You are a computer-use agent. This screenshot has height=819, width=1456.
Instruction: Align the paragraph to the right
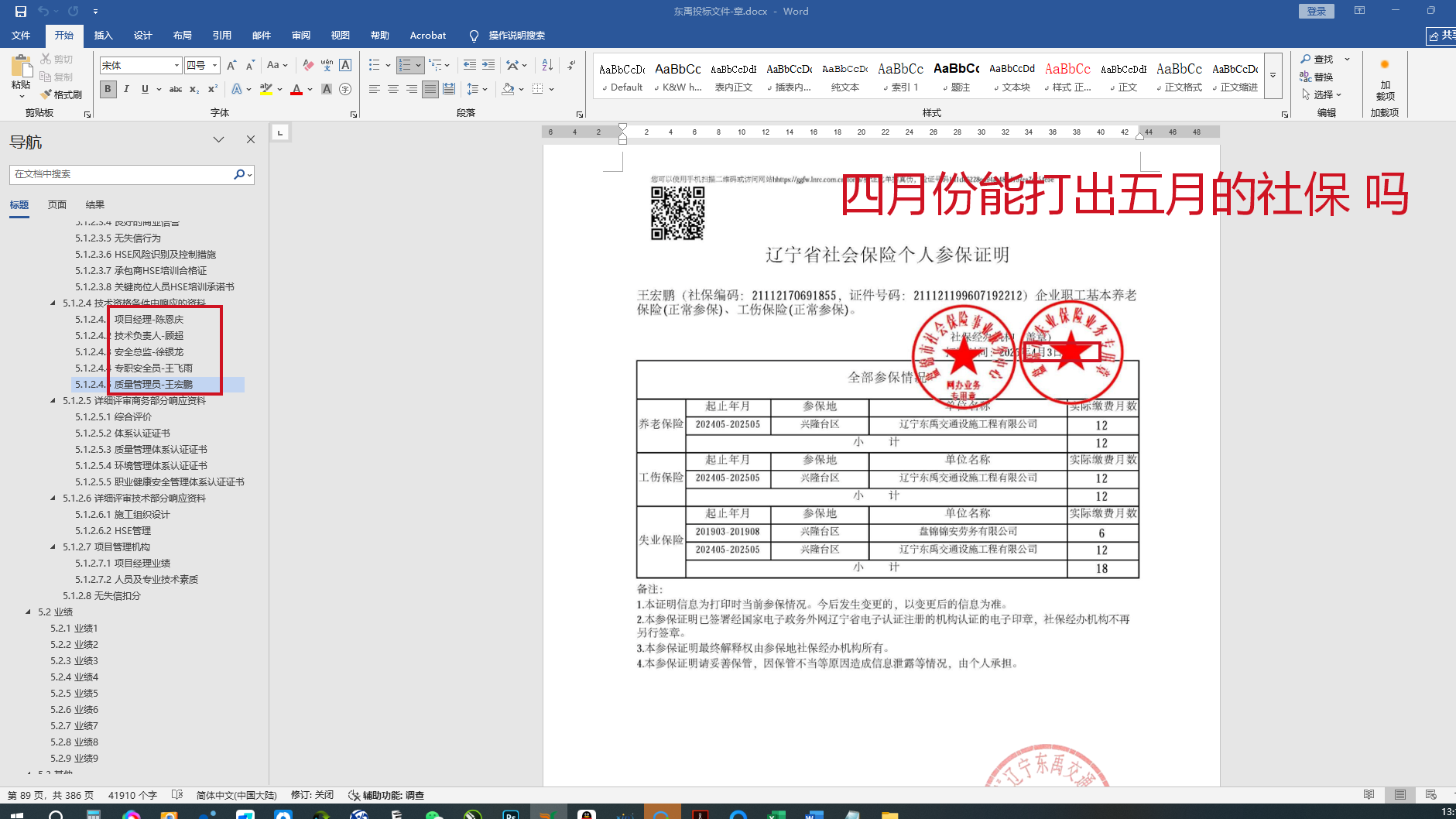[412, 89]
